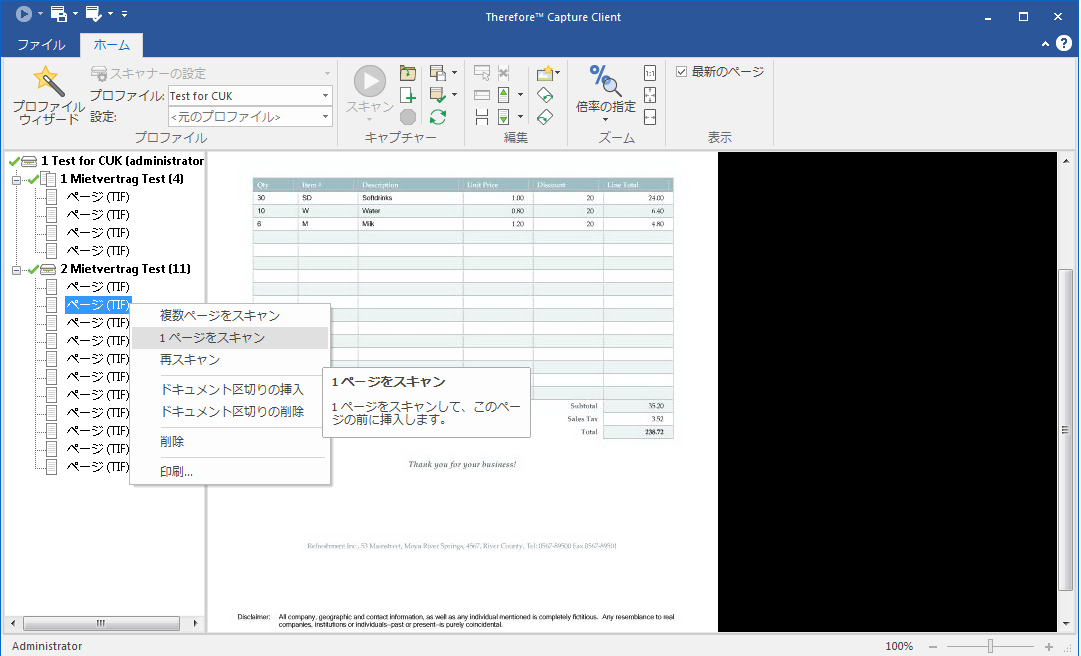This screenshot has width=1081, height=656.
Task: Set zoom to 1:1 actual size icon
Action: (x=650, y=73)
